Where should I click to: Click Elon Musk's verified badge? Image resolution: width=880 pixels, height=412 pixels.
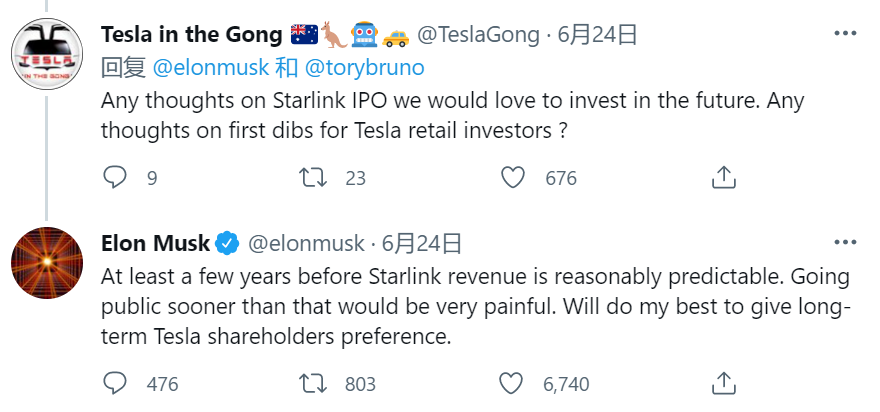point(228,242)
